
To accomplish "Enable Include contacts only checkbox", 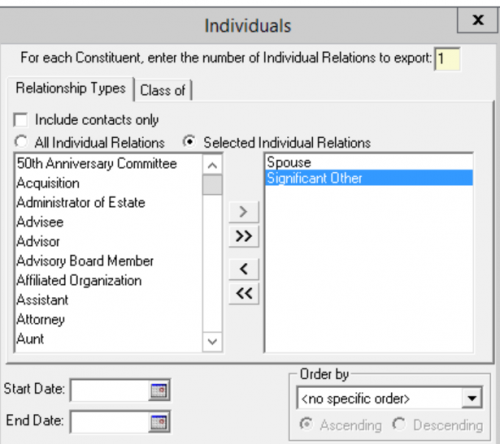I will (21, 120).
